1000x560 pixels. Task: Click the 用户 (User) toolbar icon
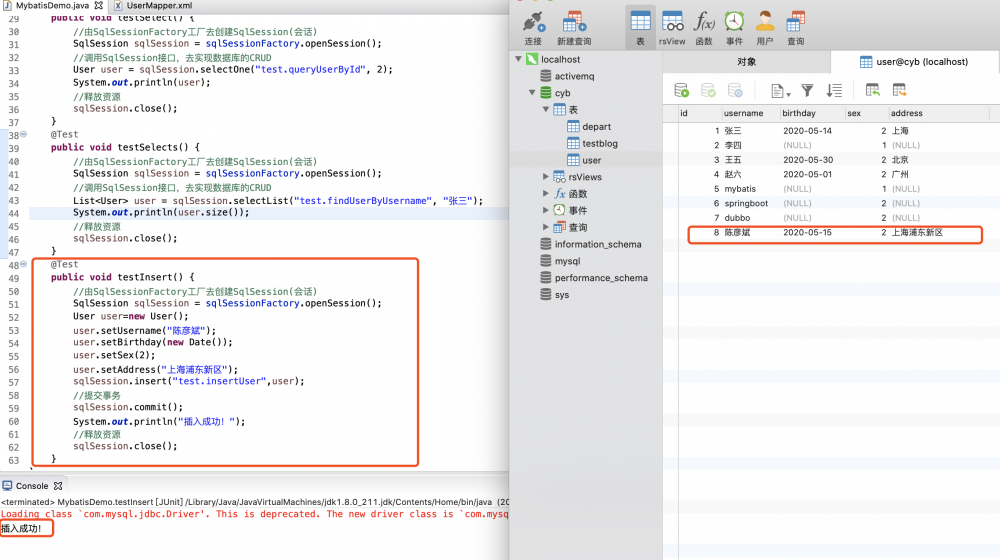pos(765,28)
